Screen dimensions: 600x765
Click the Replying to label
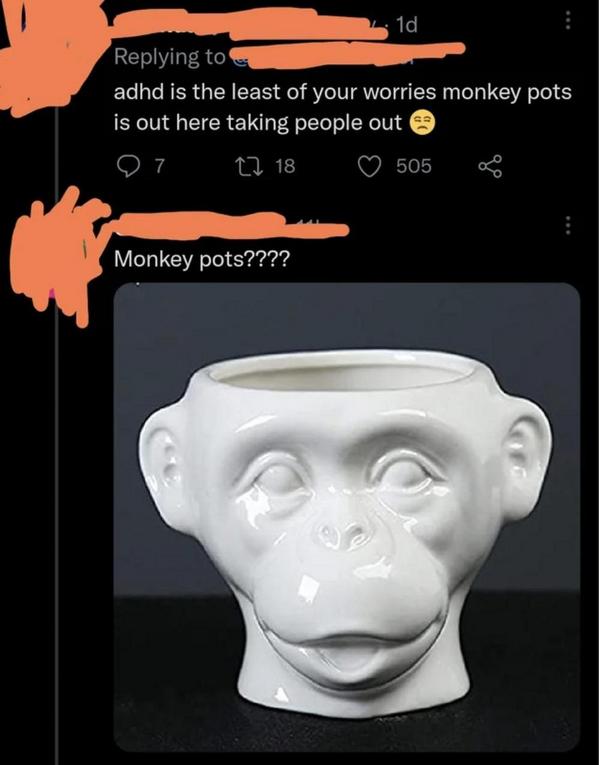click(168, 56)
